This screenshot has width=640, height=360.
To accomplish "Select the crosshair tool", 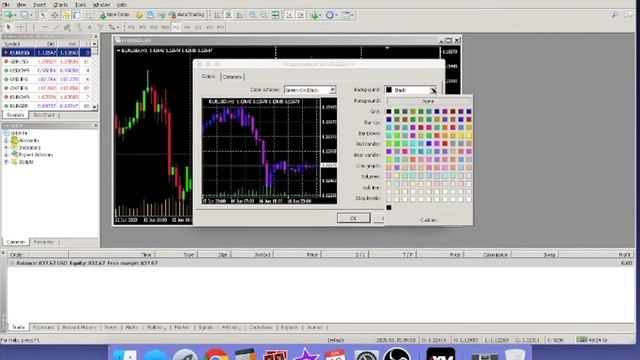I will point(20,27).
